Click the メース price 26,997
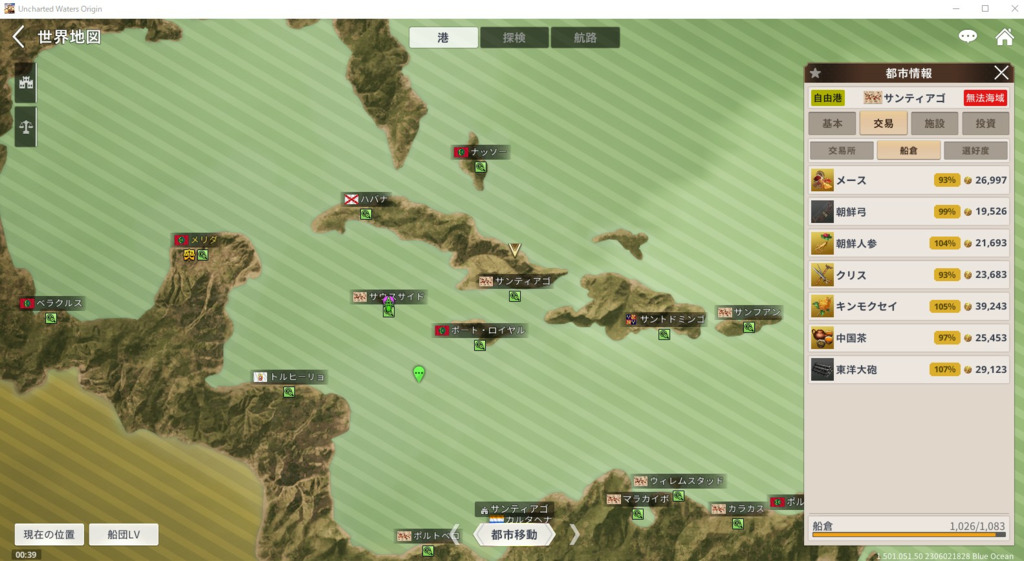Screen dimensions: 1024x561 (991, 180)
